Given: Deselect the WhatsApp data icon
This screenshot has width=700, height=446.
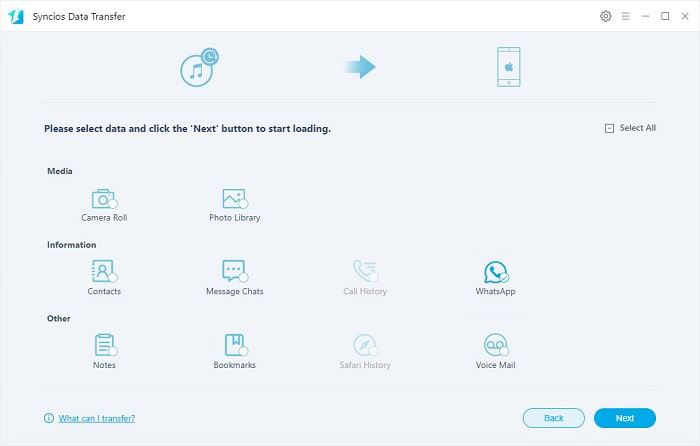Looking at the screenshot, I should (x=496, y=272).
